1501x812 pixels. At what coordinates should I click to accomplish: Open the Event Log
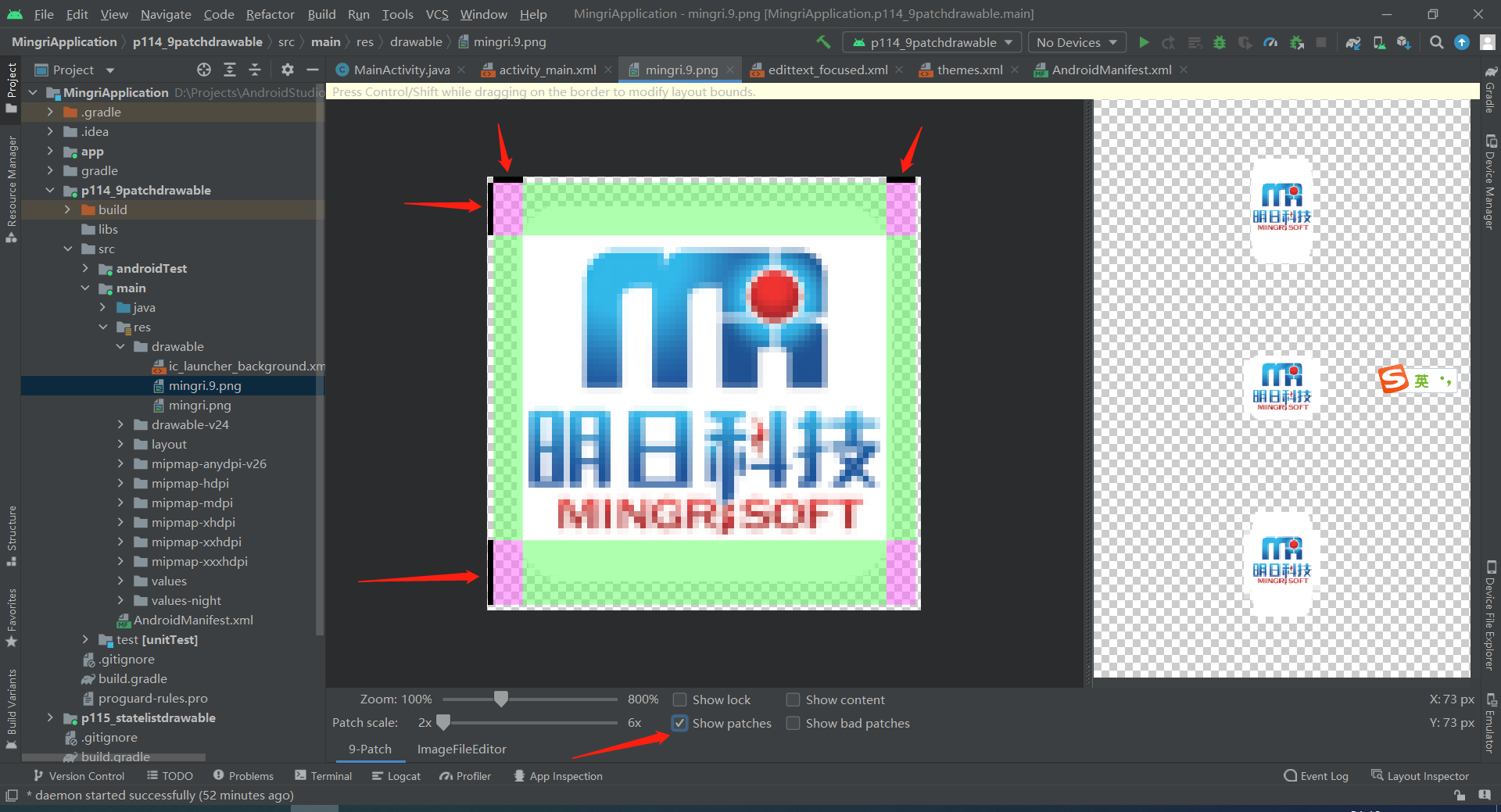point(1316,776)
